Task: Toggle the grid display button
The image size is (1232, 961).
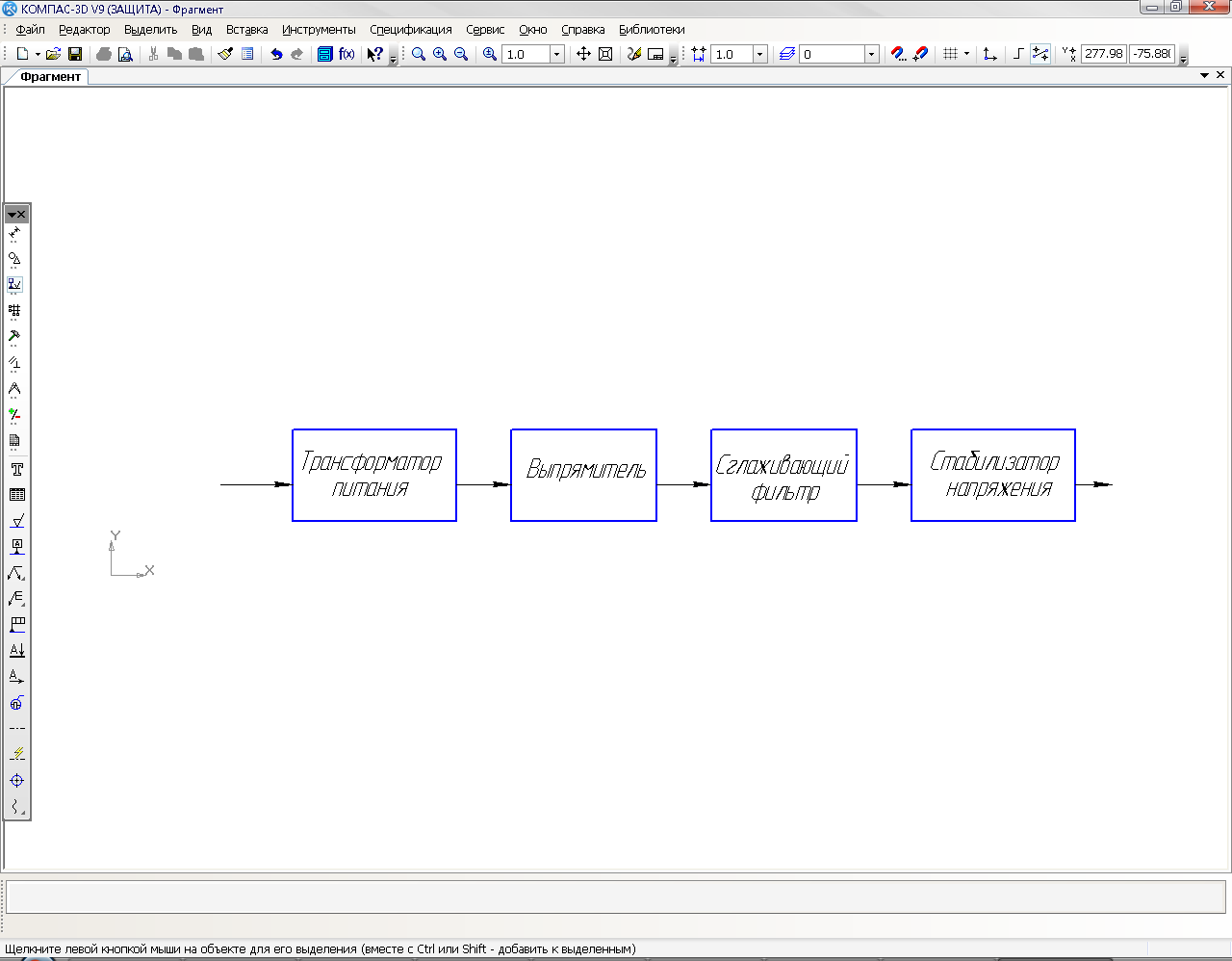Action: [950, 54]
